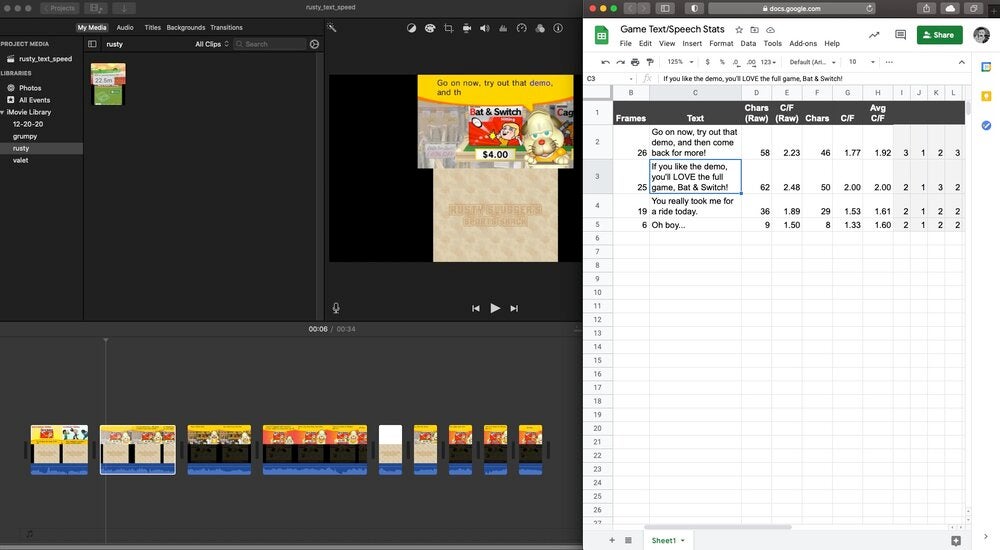Switch to the Backgrounds tab in iMovie
The width and height of the screenshot is (1000, 550).
coord(186,27)
